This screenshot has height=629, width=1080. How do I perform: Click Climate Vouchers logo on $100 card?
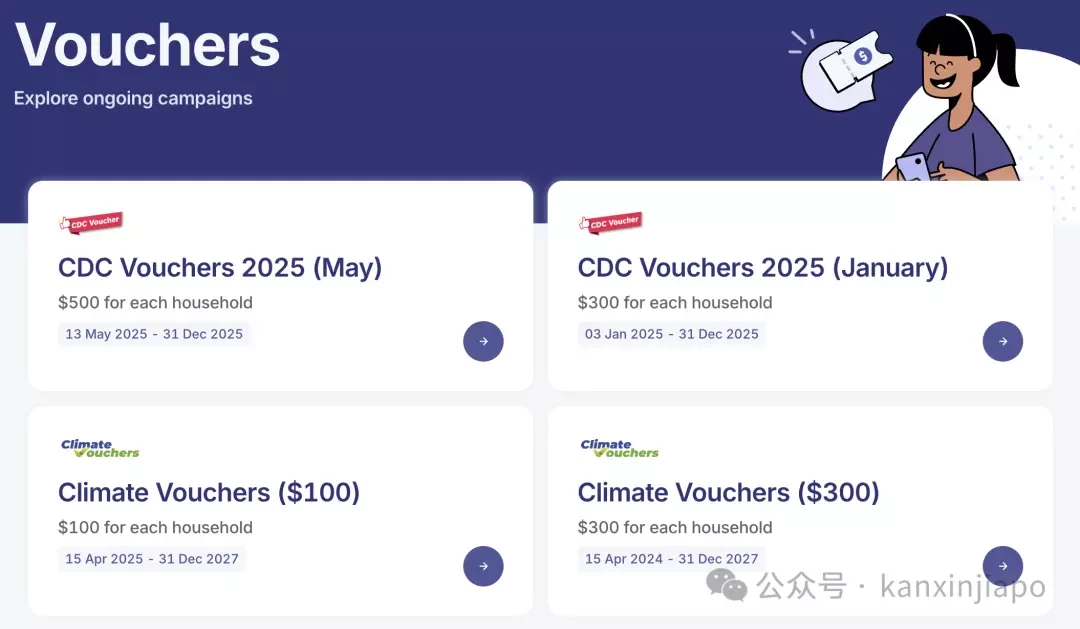coord(100,448)
